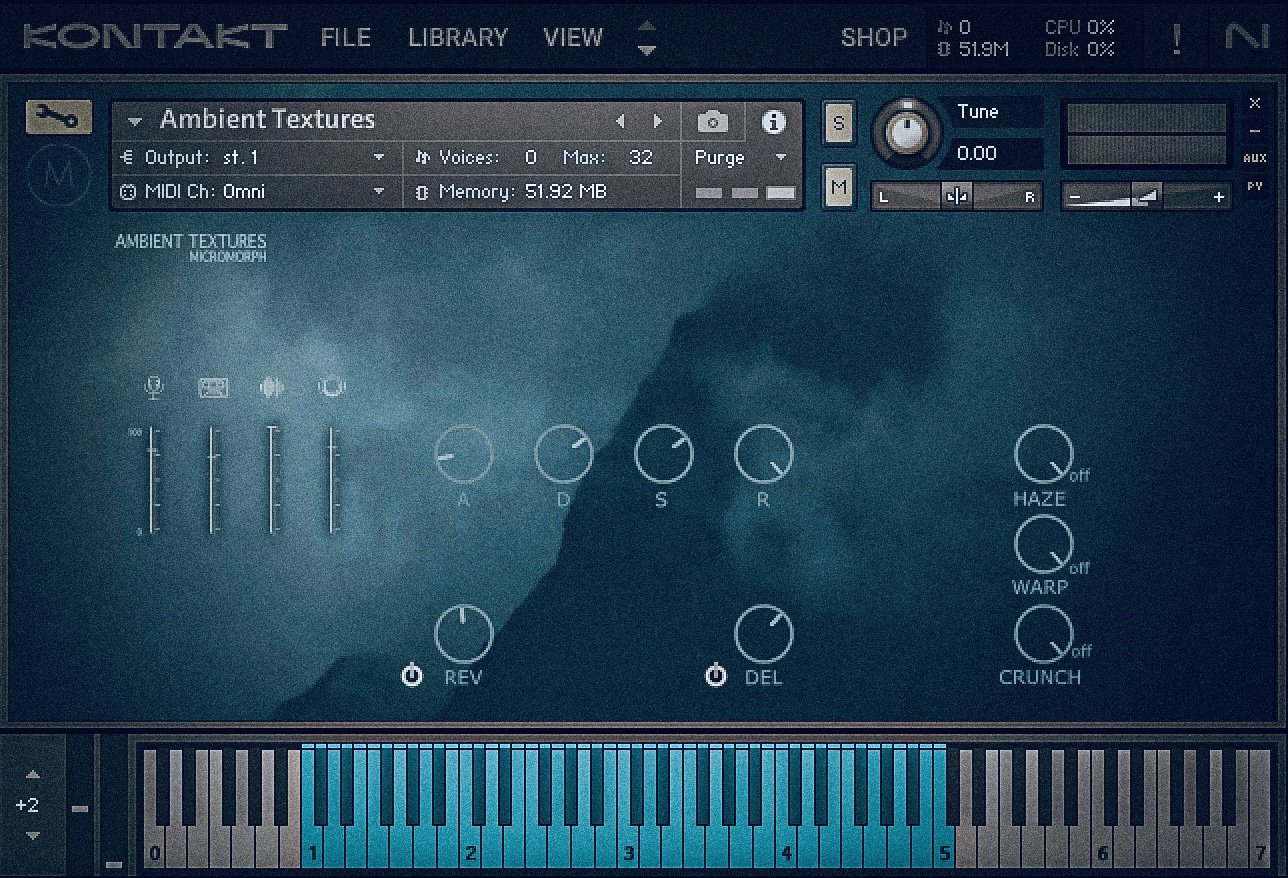Toggle Mute button M

[x=839, y=188]
